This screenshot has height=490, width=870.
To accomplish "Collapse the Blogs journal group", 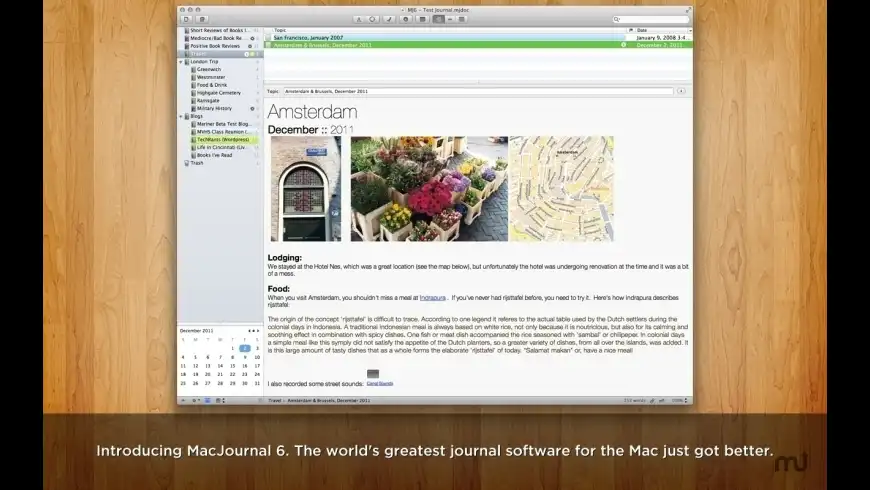I will pos(181,116).
